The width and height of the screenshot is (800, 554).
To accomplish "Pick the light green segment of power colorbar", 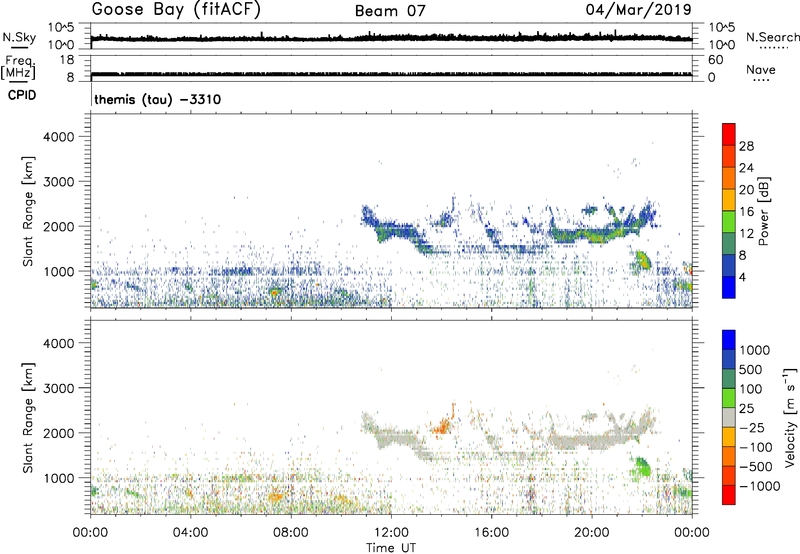I will click(x=729, y=221).
